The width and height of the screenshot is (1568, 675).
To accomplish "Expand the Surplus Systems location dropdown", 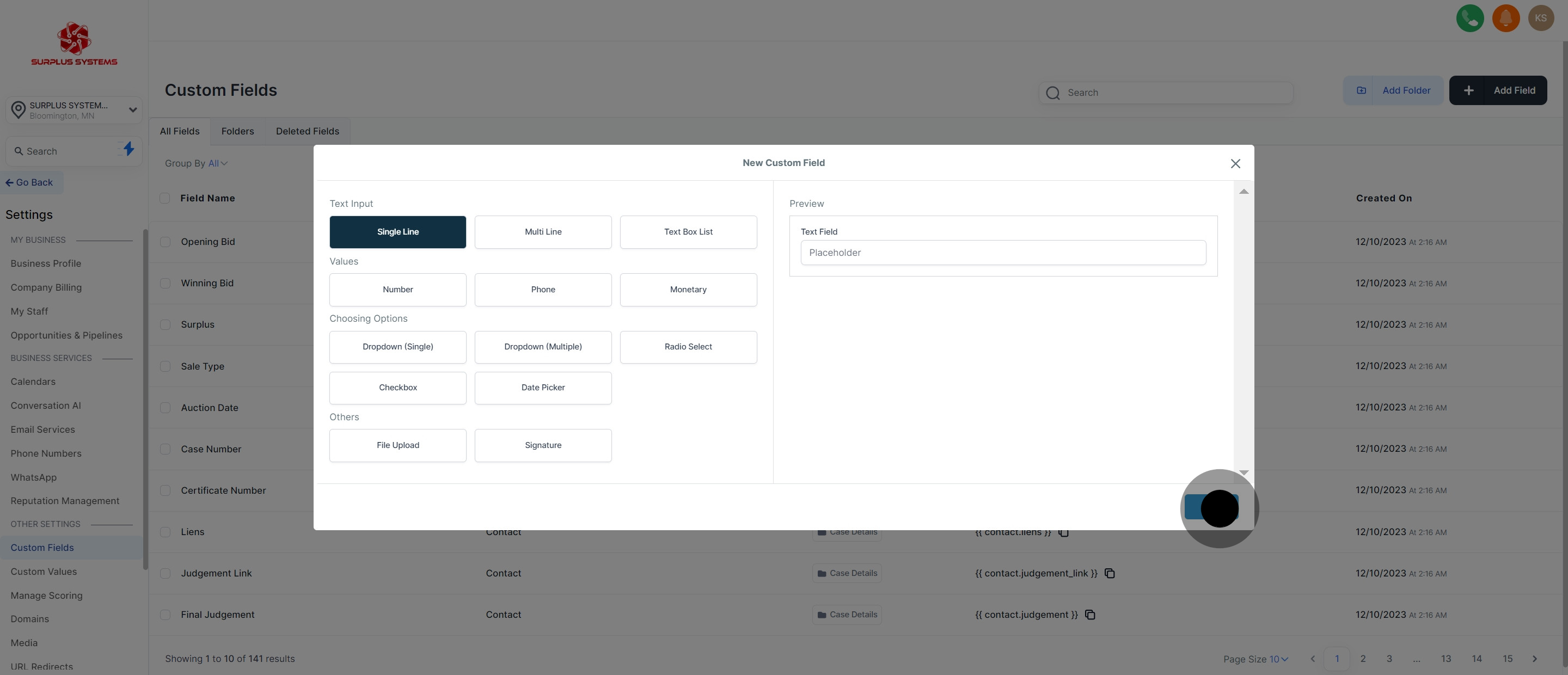I will click(x=133, y=110).
